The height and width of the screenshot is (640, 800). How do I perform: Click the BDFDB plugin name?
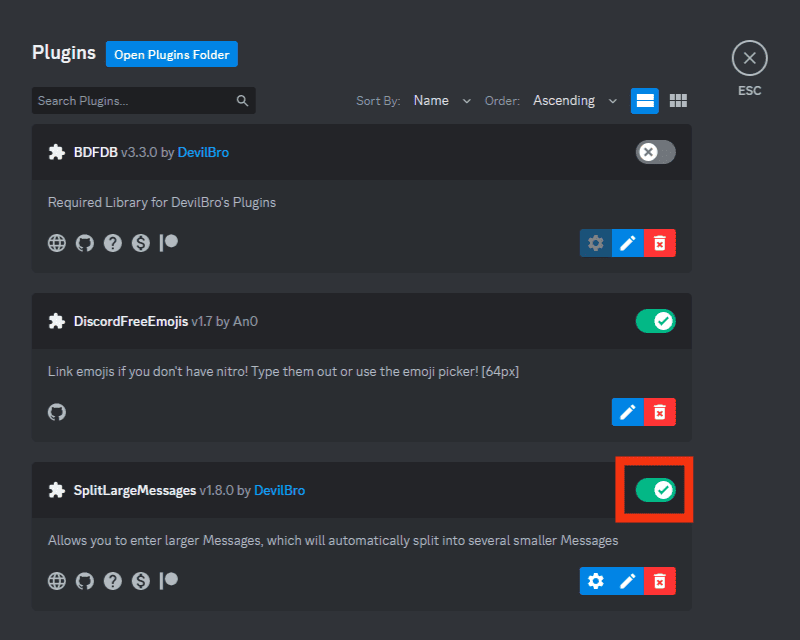pos(96,153)
